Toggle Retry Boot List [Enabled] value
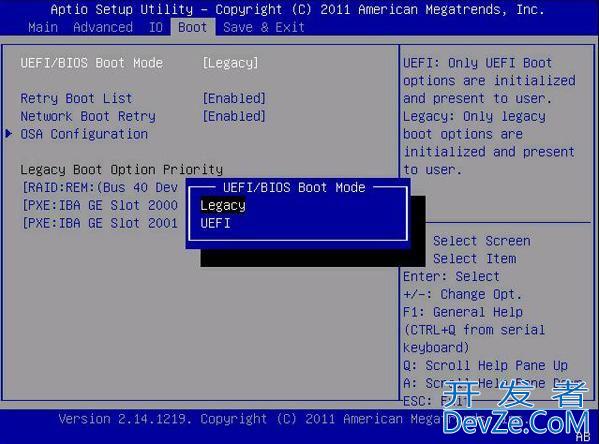This screenshot has height=444, width=599. pos(234,99)
